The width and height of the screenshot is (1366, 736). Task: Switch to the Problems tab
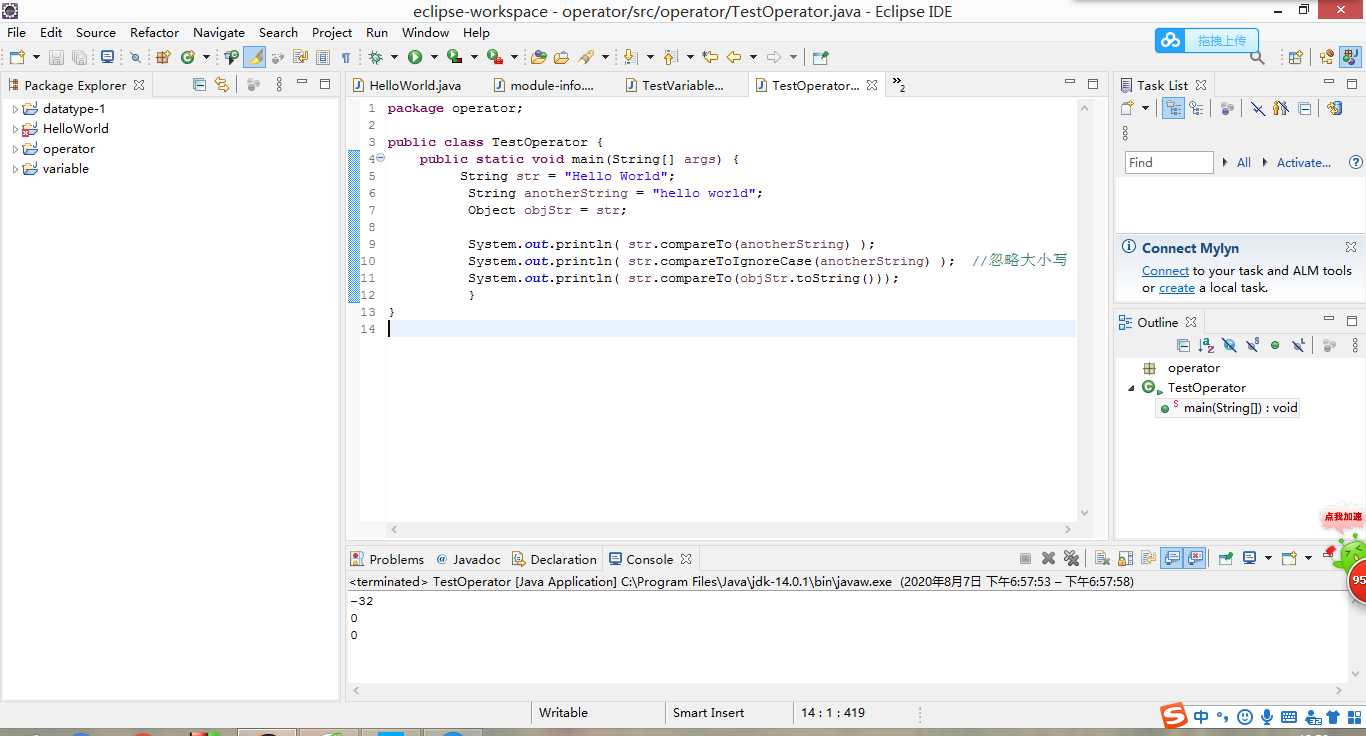tap(387, 559)
